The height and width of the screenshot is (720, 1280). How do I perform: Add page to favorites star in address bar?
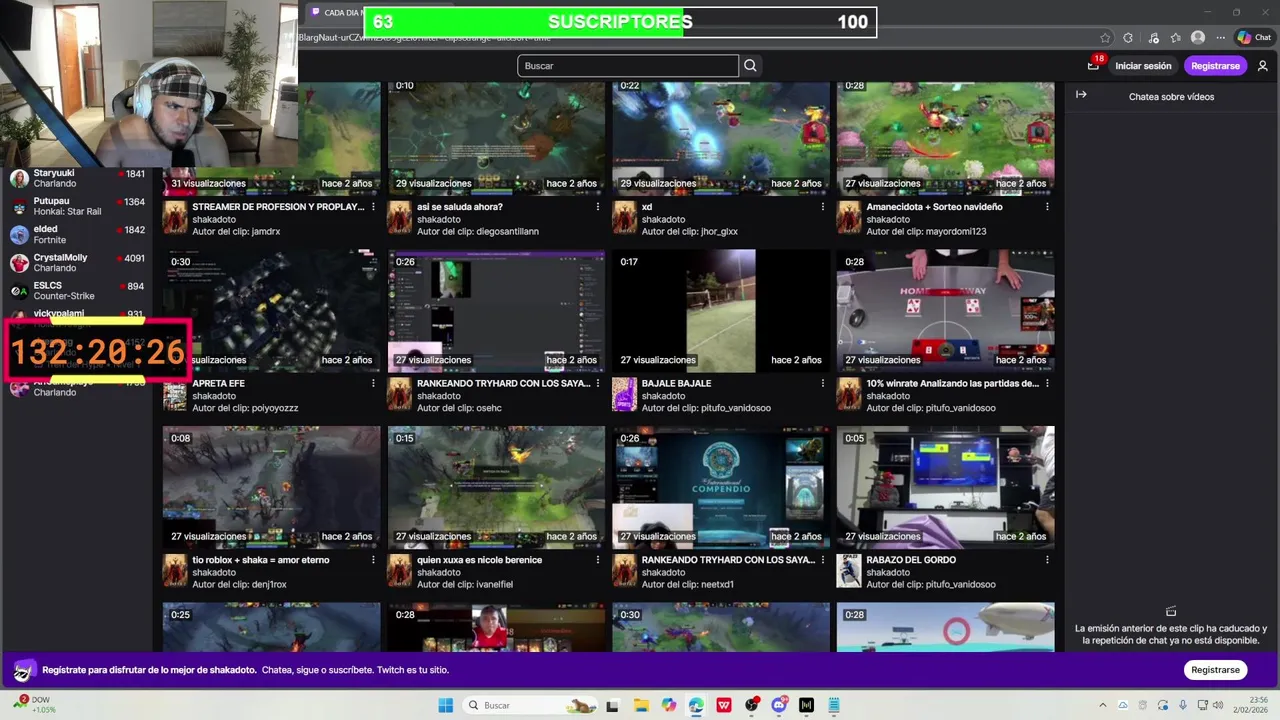point(1105,38)
